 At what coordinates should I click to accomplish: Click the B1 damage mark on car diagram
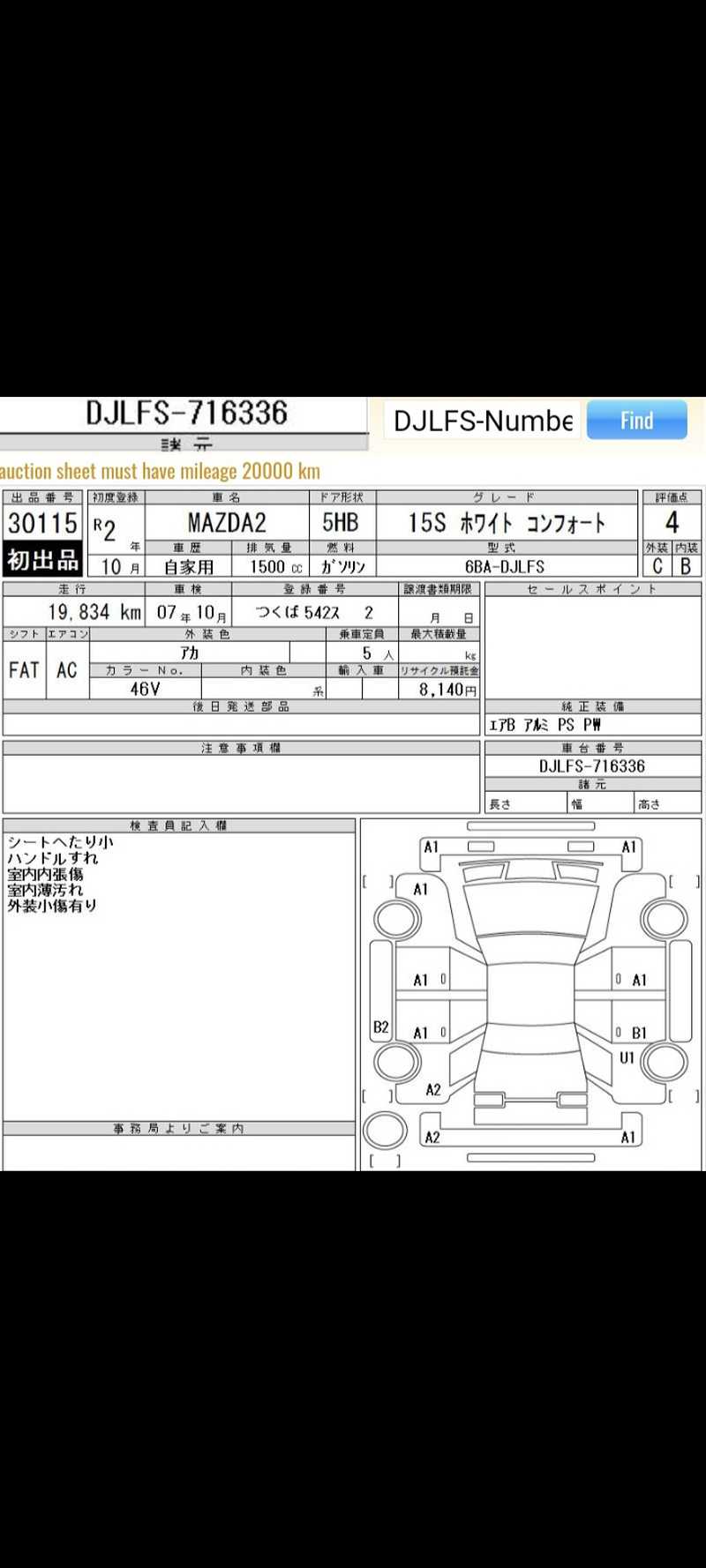click(639, 1033)
